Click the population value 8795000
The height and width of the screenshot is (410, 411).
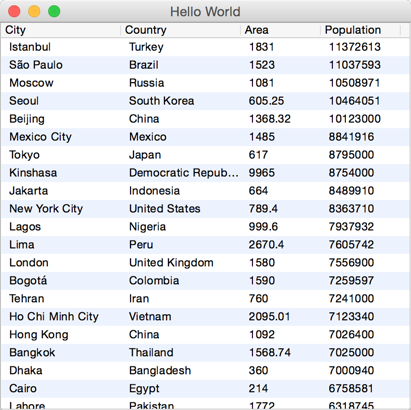pos(351,155)
